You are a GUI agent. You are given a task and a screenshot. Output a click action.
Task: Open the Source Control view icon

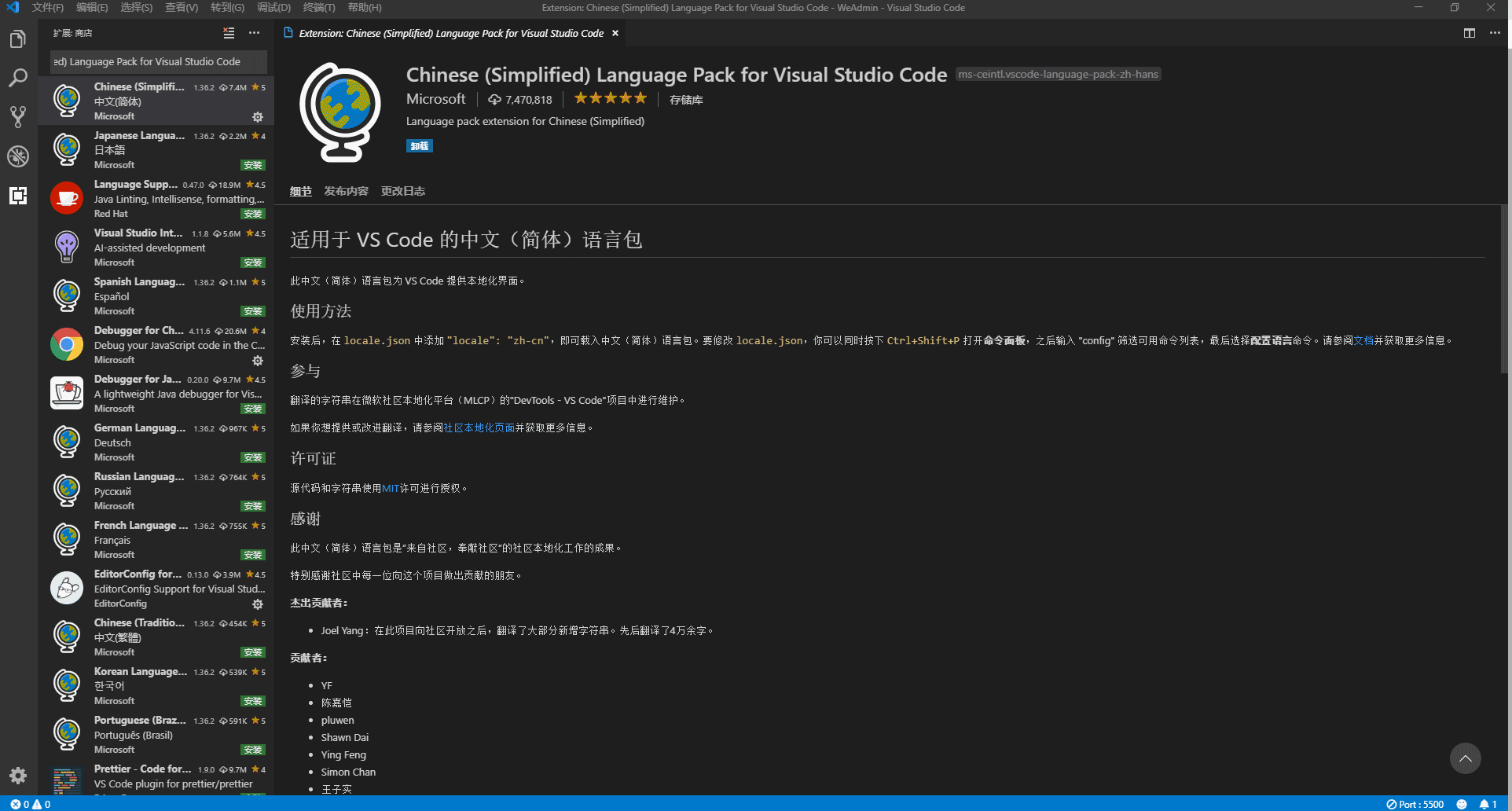17,117
